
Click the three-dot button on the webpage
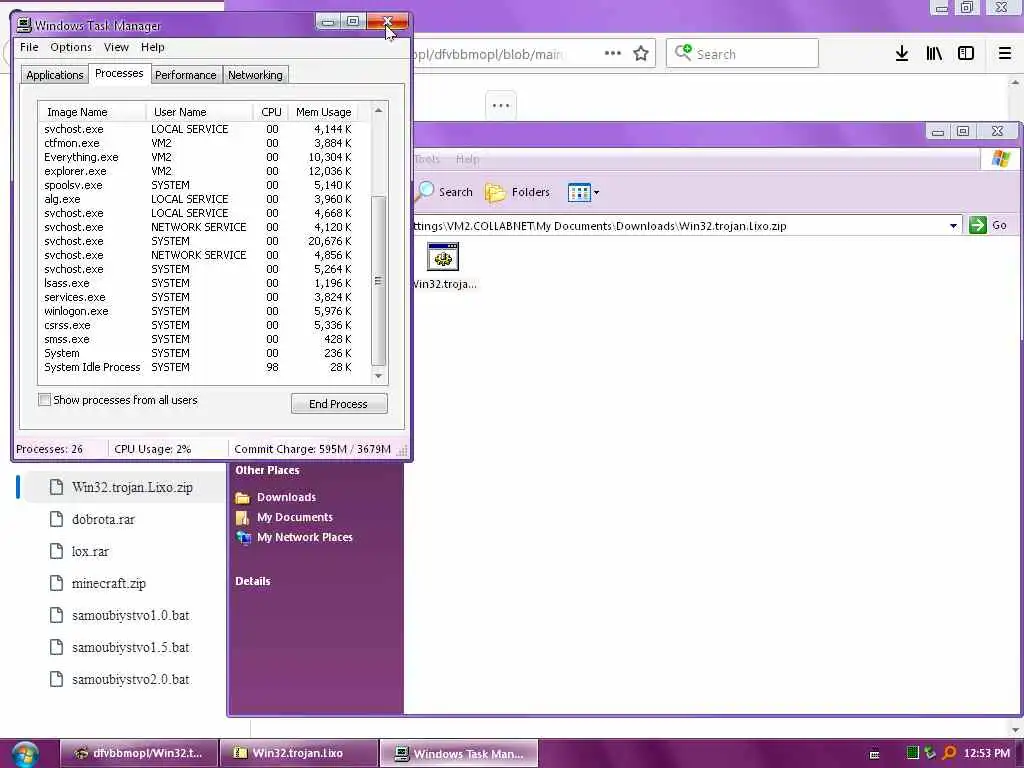tap(501, 105)
